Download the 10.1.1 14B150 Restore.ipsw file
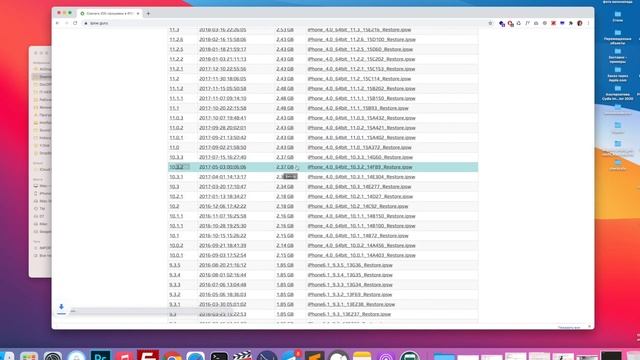The height and width of the screenshot is (360, 640). pos(361,216)
